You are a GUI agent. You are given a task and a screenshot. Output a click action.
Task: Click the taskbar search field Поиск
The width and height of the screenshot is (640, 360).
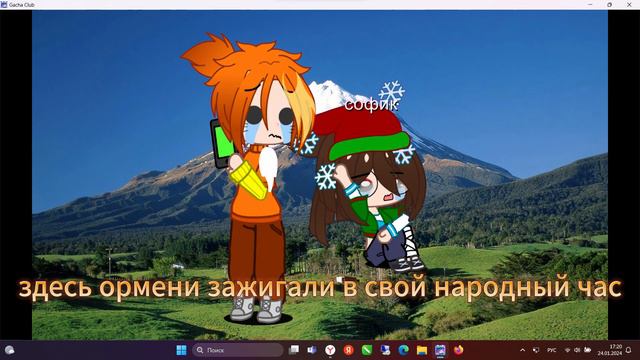238,350
